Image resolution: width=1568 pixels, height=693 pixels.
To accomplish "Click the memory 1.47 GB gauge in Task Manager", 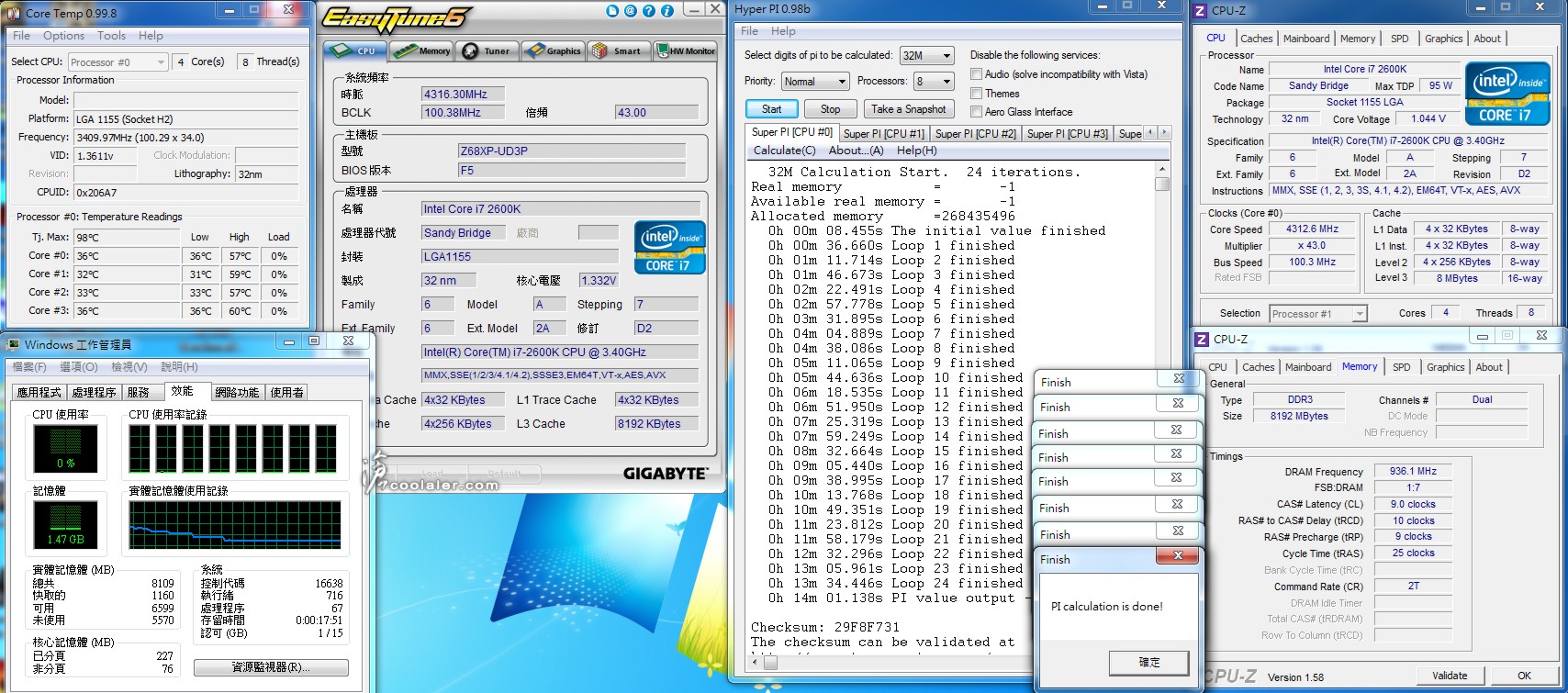I will tap(65, 525).
